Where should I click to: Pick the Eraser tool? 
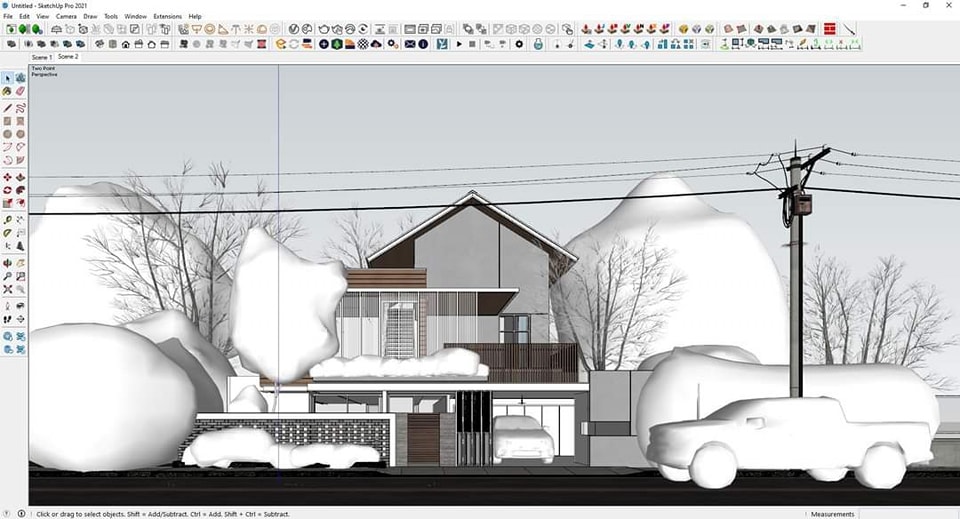(20, 91)
